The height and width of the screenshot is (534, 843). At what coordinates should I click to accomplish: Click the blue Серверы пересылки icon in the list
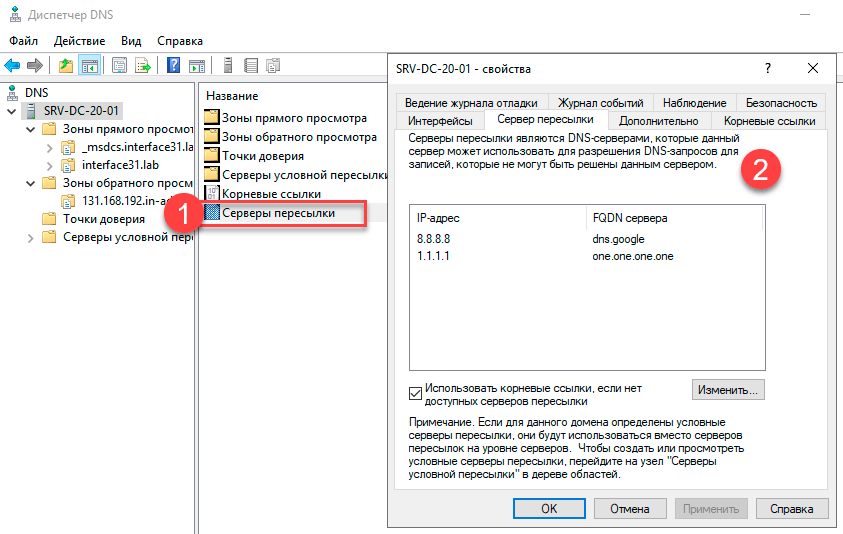point(212,213)
